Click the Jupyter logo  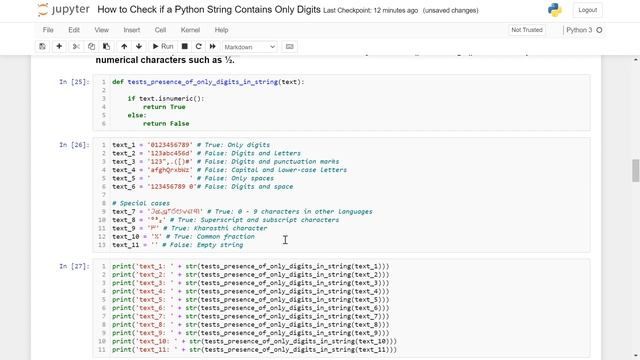(63, 10)
